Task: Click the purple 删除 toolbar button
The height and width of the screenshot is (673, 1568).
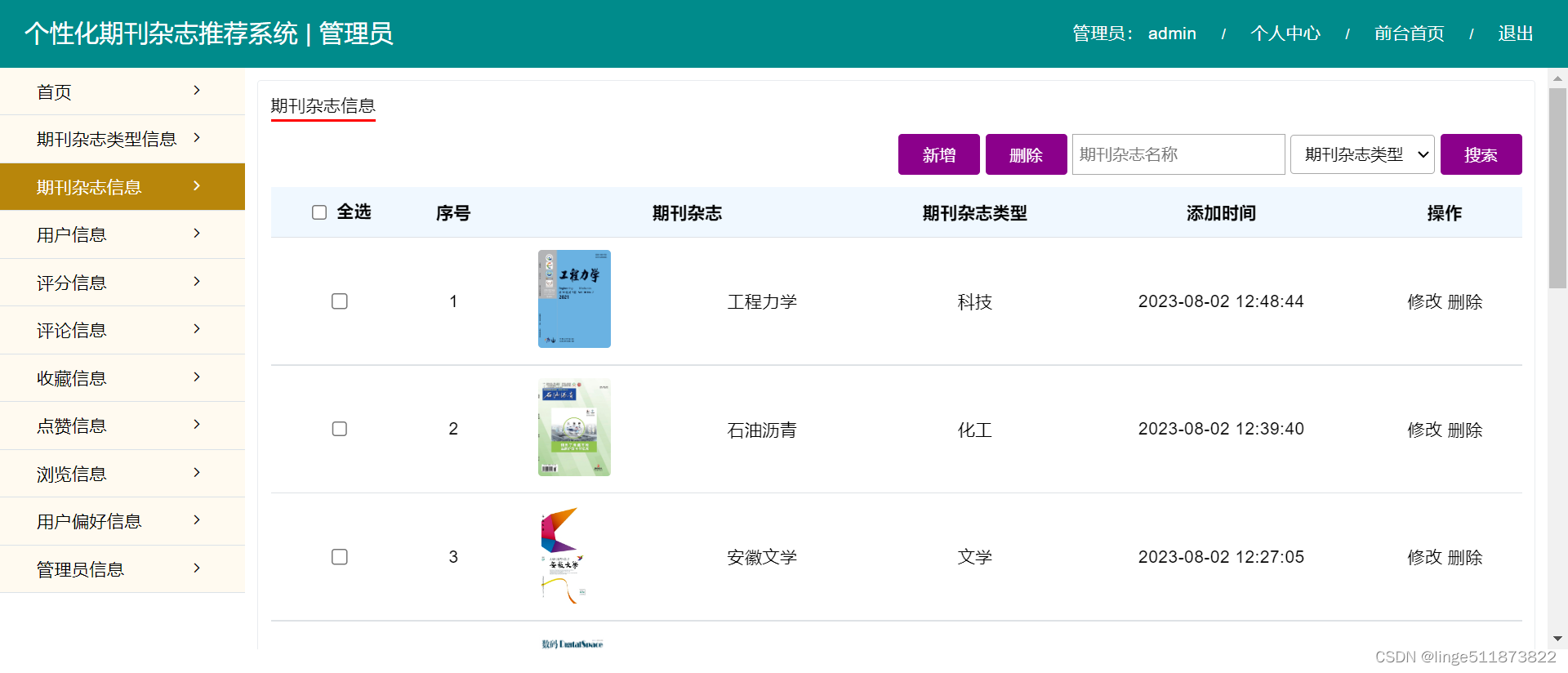Action: pos(1027,154)
